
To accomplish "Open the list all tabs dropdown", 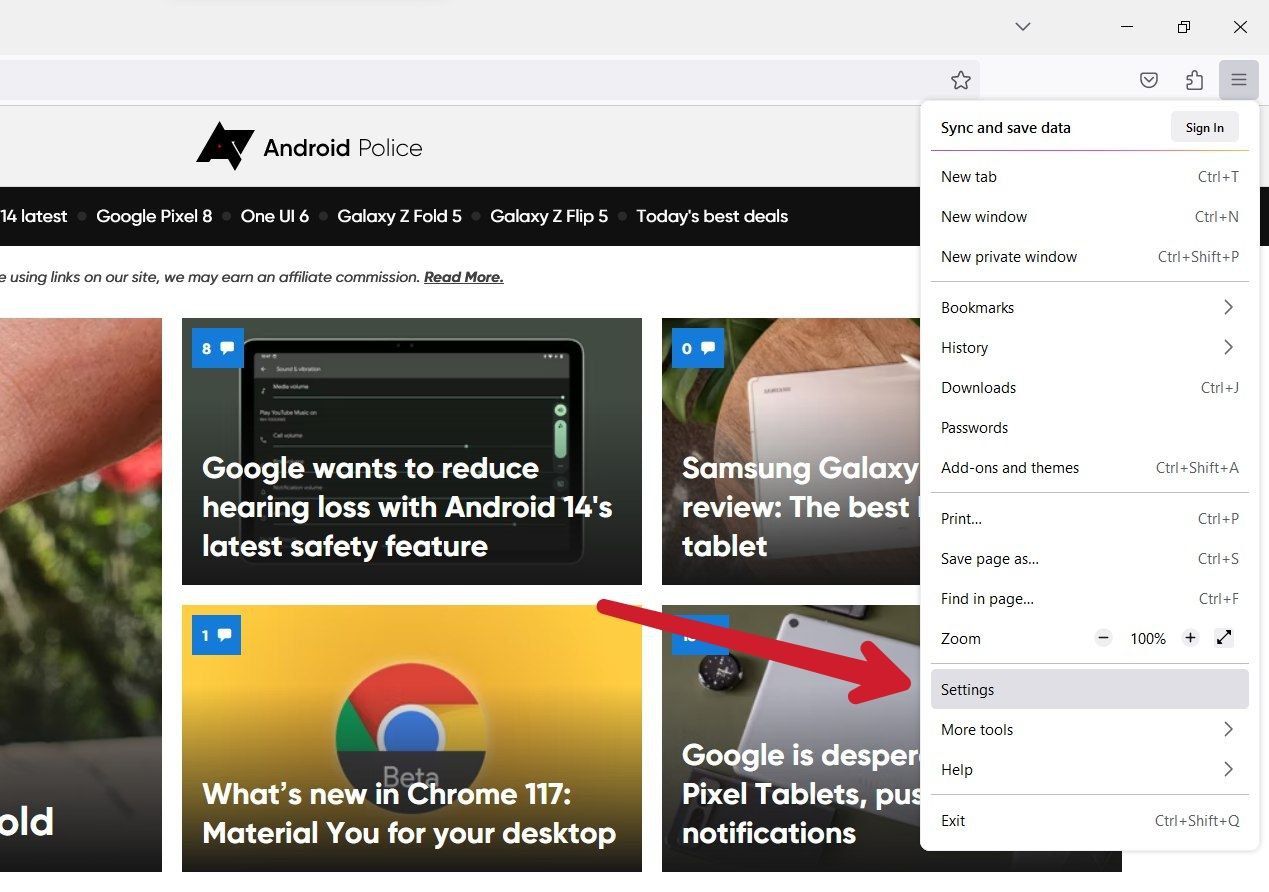I will 1022,27.
